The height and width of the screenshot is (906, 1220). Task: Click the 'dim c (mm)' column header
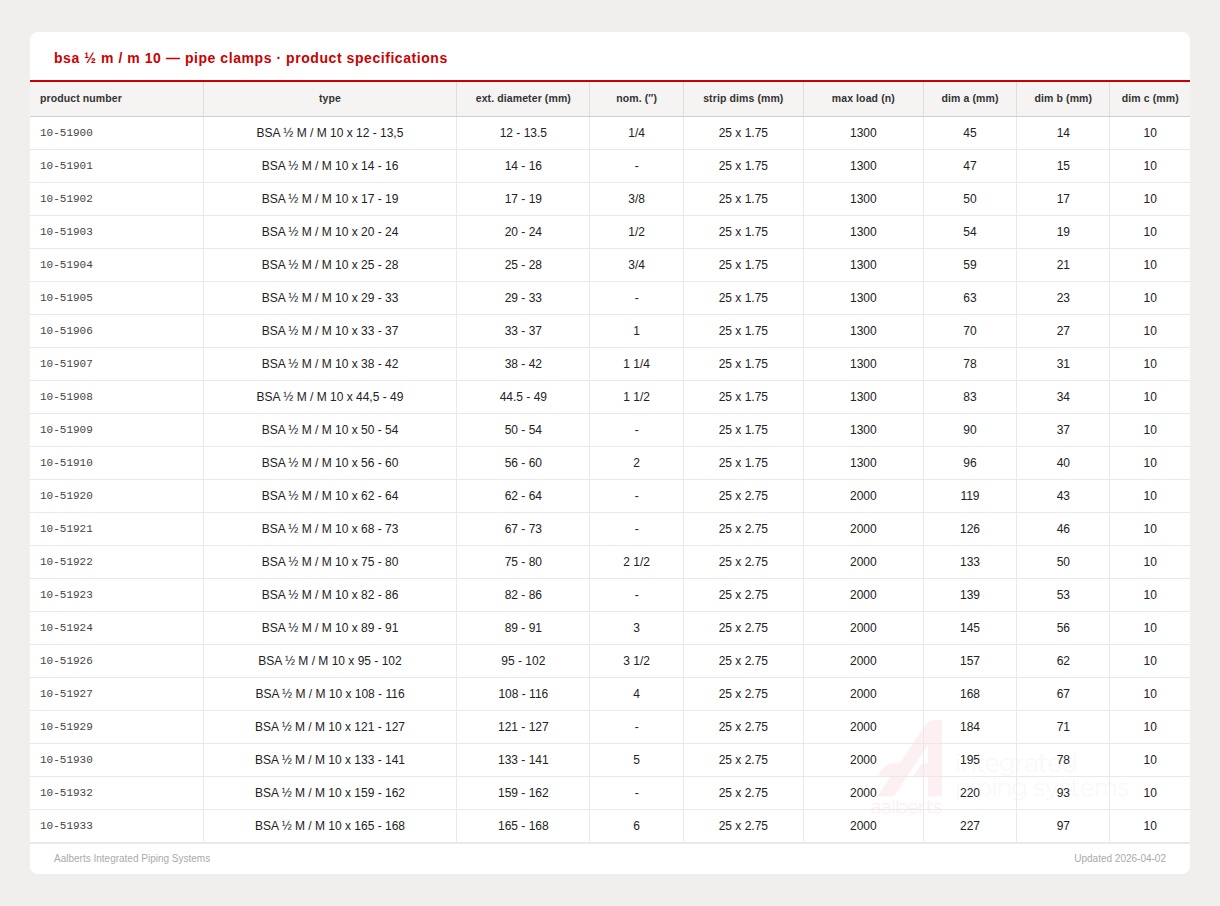tap(1149, 99)
